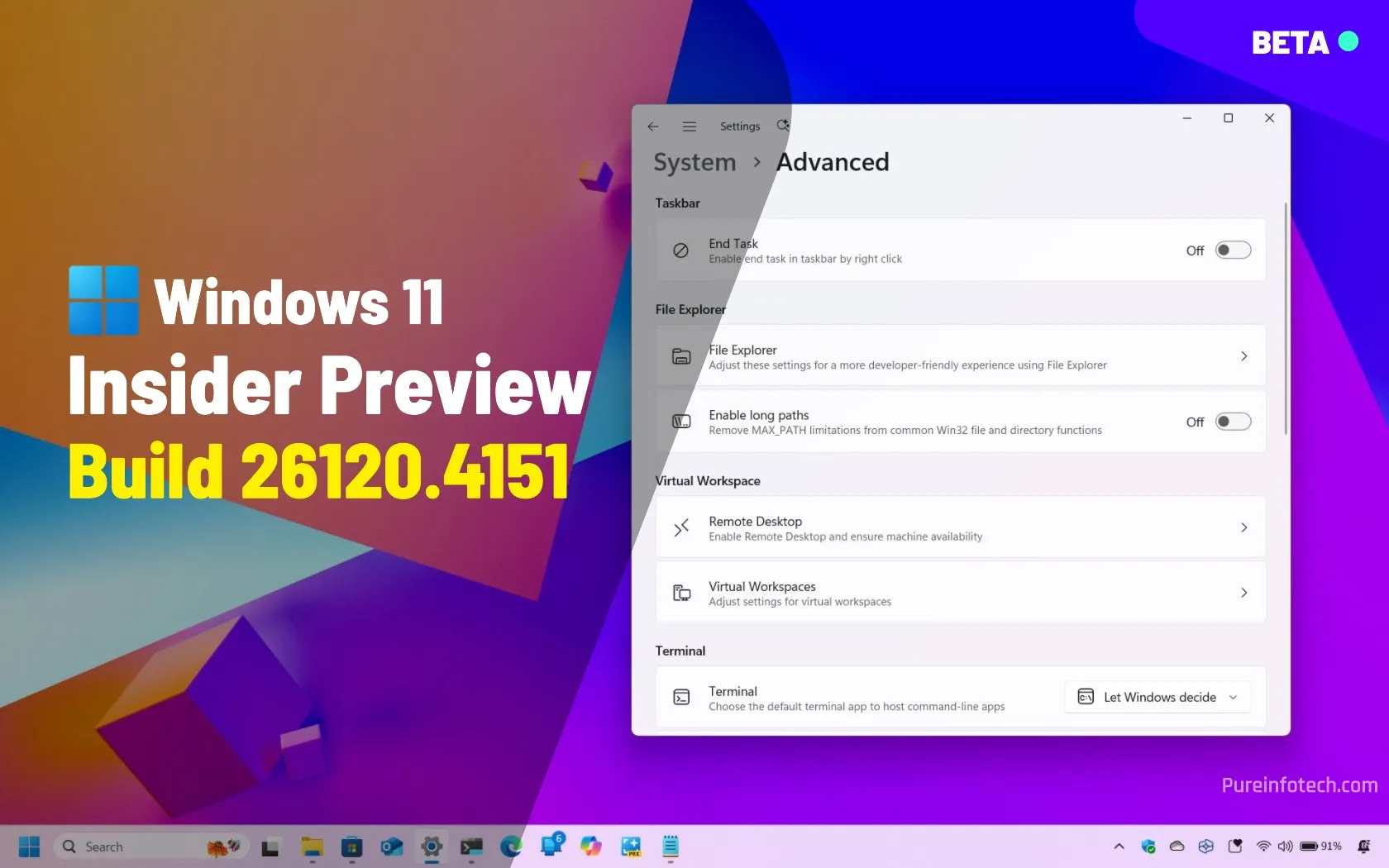
Task: Open the PRE-labeled app on taskbar
Action: [x=631, y=847]
